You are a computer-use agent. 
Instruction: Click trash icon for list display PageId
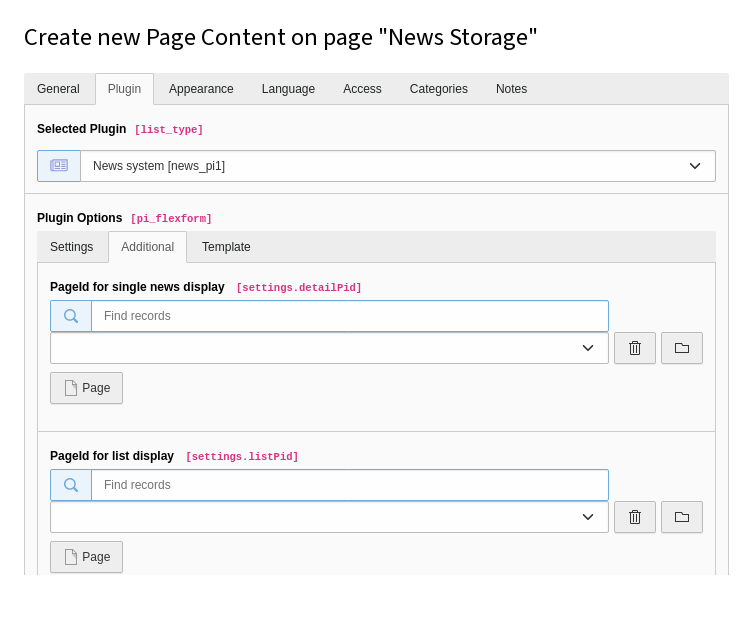(x=634, y=517)
